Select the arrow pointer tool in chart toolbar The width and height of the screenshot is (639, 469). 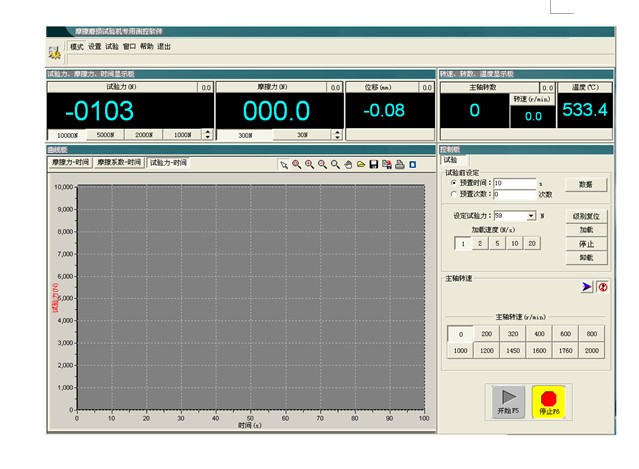pyautogui.click(x=284, y=165)
